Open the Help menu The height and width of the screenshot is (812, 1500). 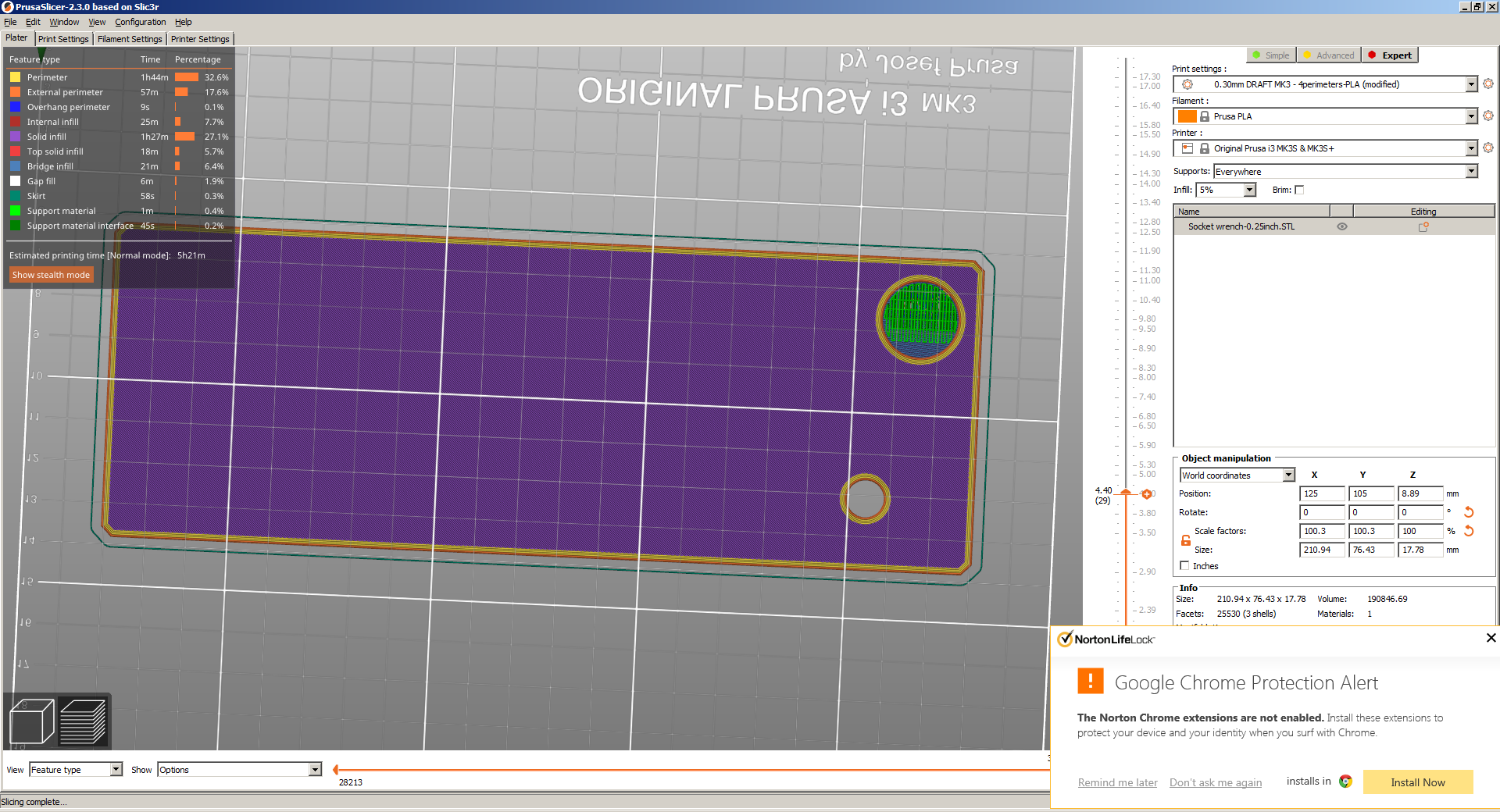(x=184, y=22)
